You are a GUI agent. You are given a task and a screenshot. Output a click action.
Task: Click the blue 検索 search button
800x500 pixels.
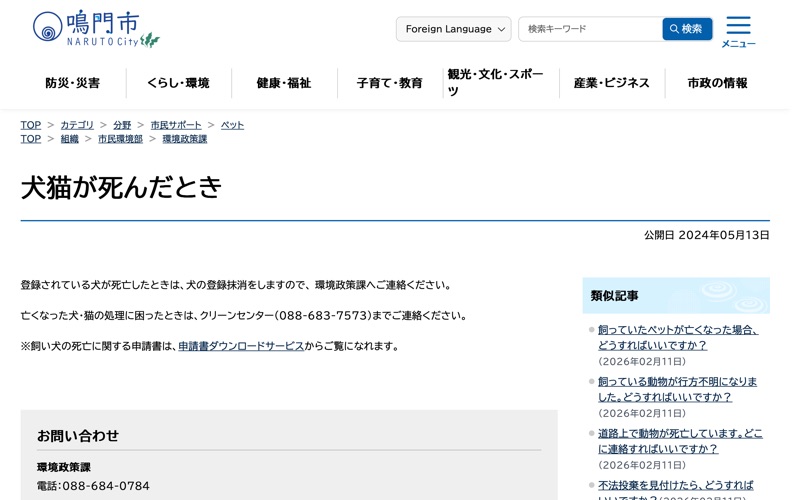click(687, 29)
